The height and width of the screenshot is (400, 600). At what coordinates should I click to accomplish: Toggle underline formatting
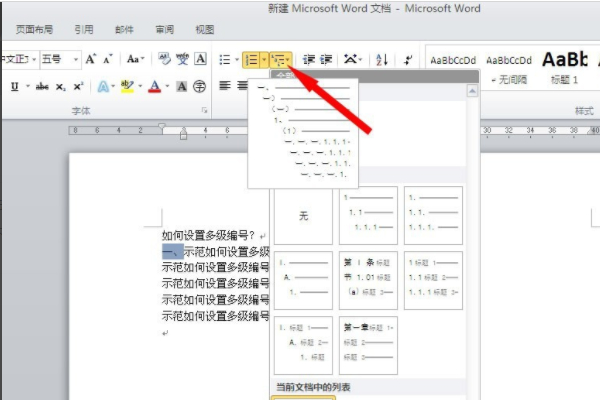[15, 87]
